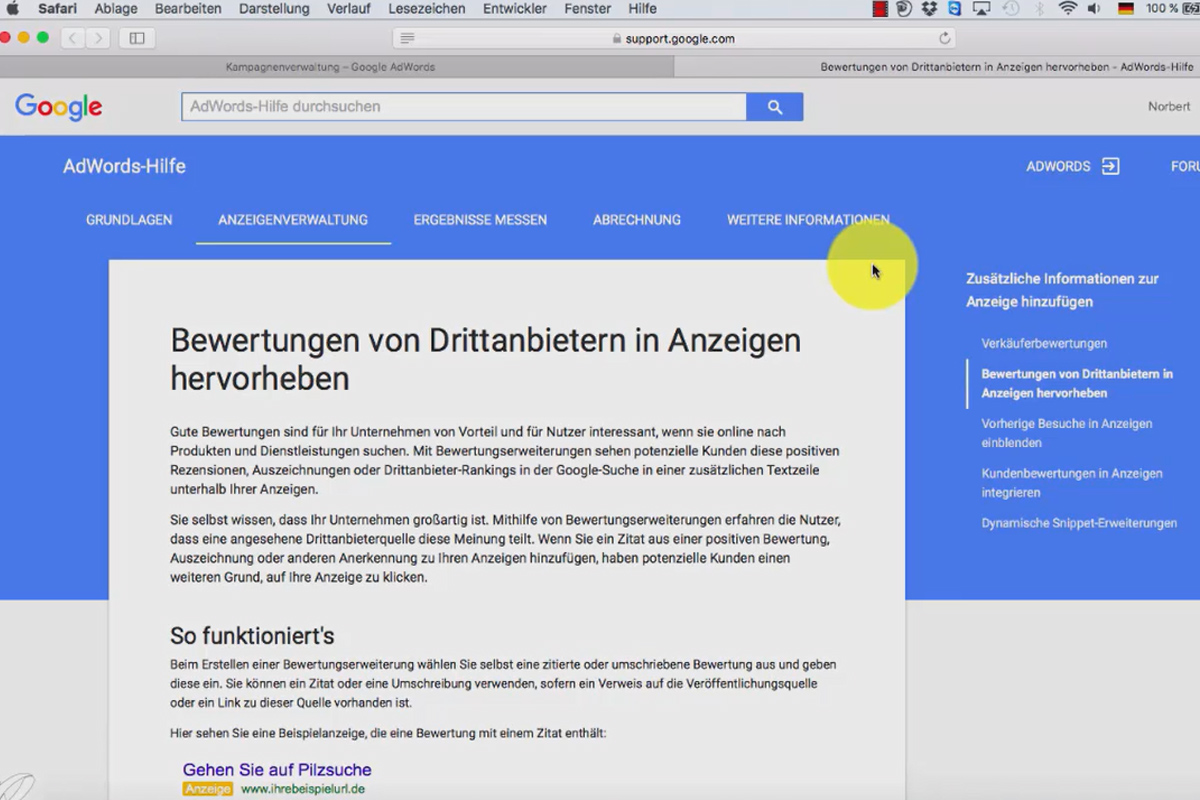This screenshot has height=800, width=1200.
Task: Click Zusätzliche Informationen zur Anzeige hinzufügen heading
Action: (1062, 290)
